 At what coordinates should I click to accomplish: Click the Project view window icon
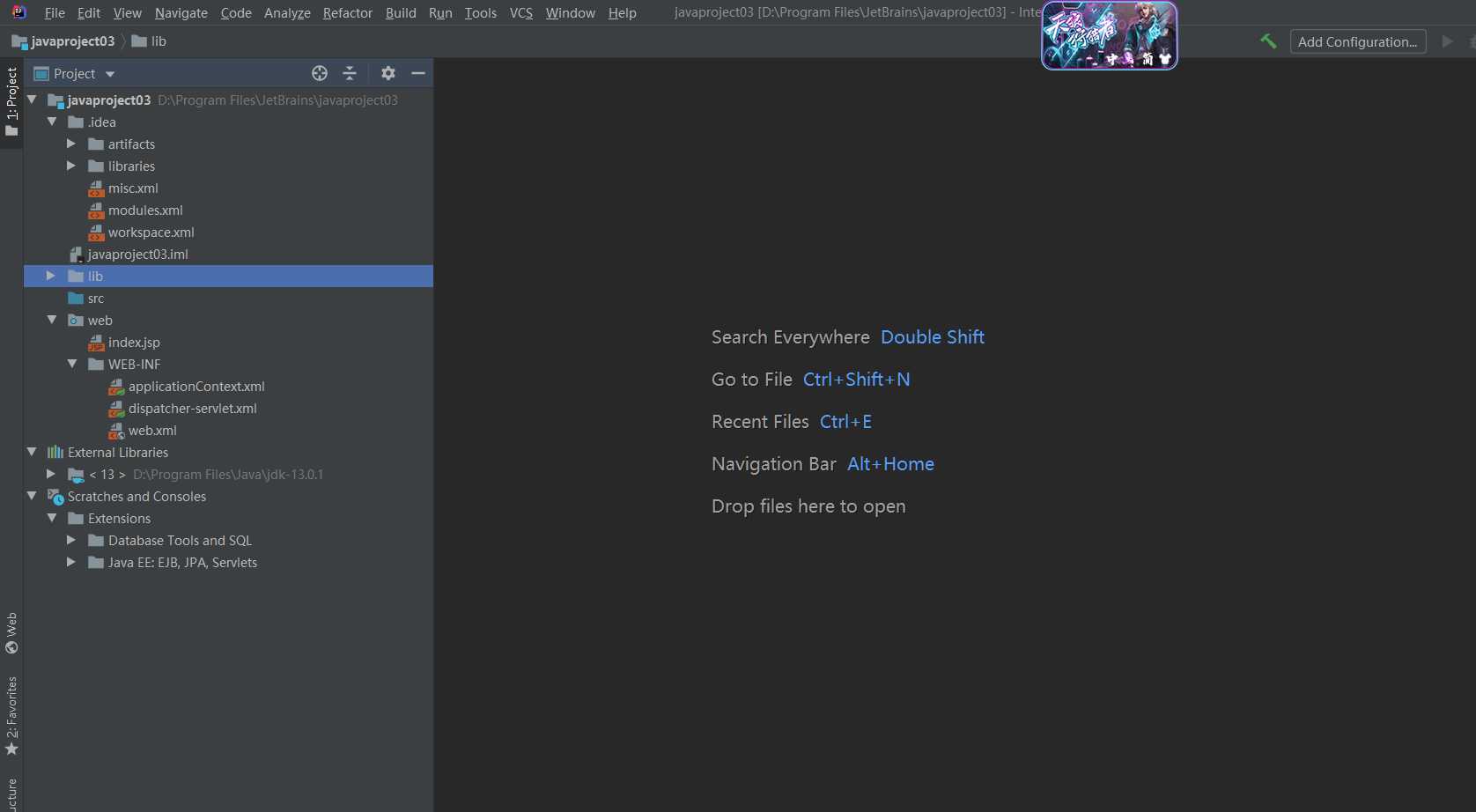tap(41, 74)
